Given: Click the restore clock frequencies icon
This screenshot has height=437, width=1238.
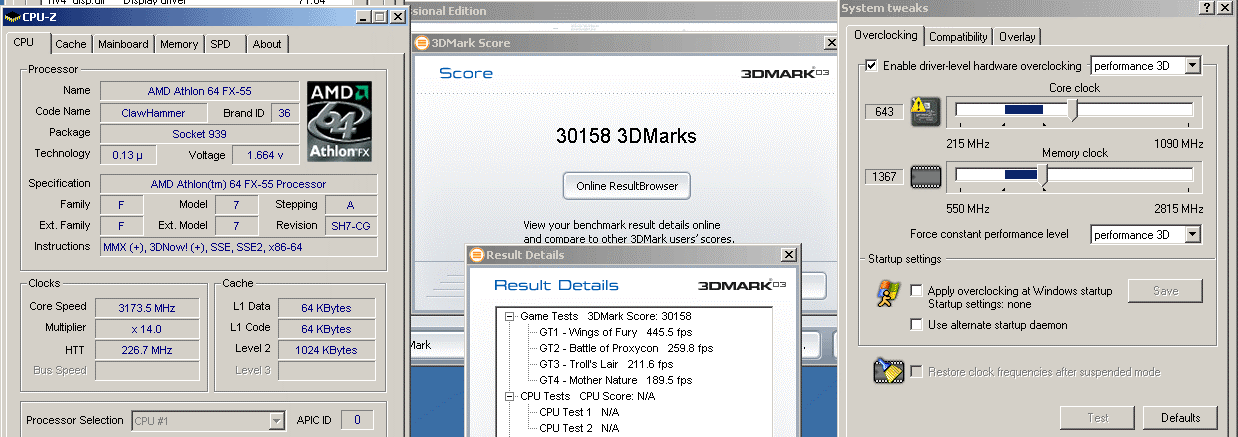Looking at the screenshot, I should [886, 370].
